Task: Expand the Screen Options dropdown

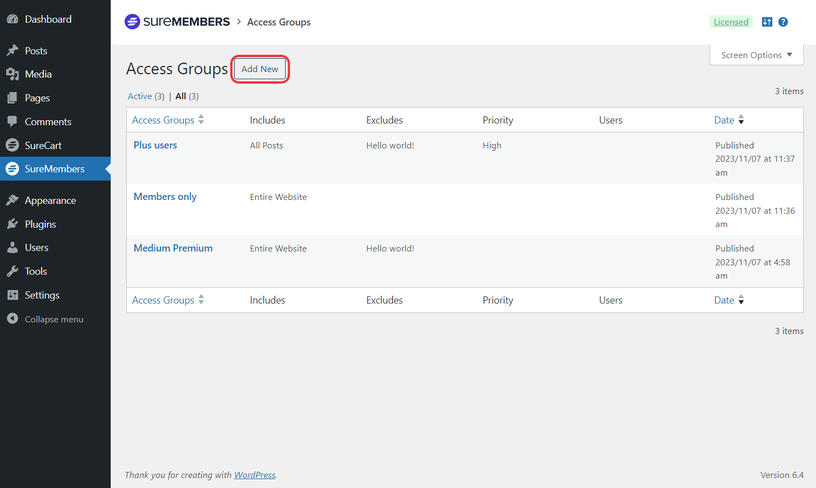Action: pyautogui.click(x=756, y=55)
